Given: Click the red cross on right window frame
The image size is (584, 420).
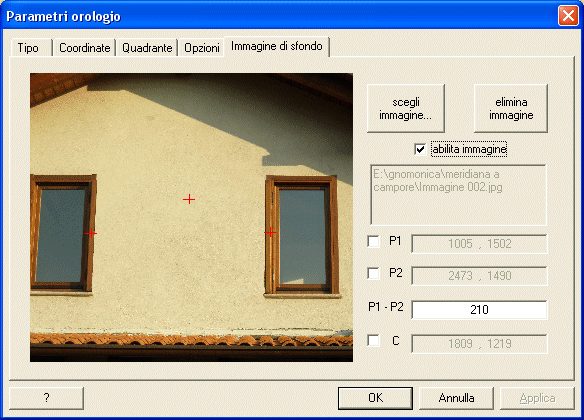Looking at the screenshot, I should 270,233.
